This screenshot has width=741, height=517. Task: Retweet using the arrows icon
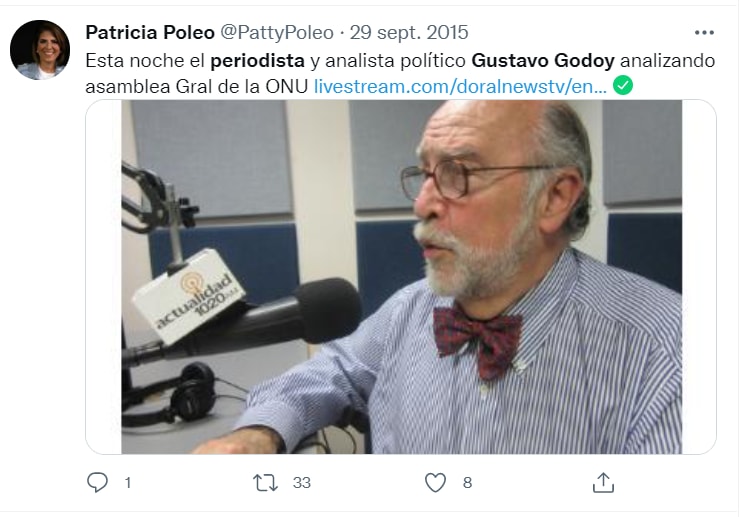(x=265, y=483)
